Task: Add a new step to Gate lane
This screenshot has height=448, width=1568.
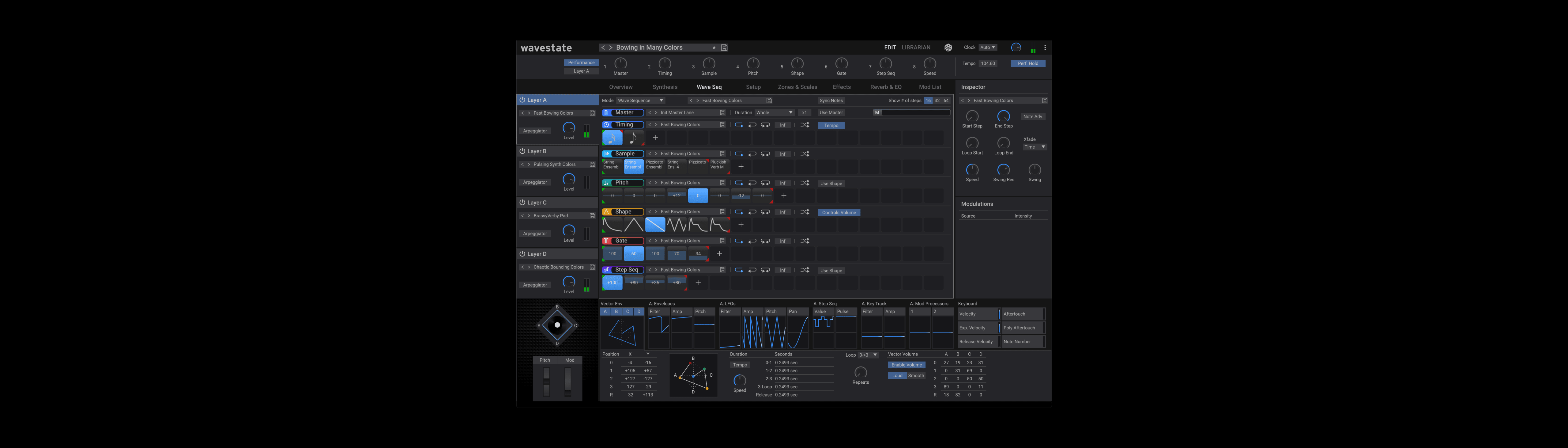Action: [x=719, y=254]
